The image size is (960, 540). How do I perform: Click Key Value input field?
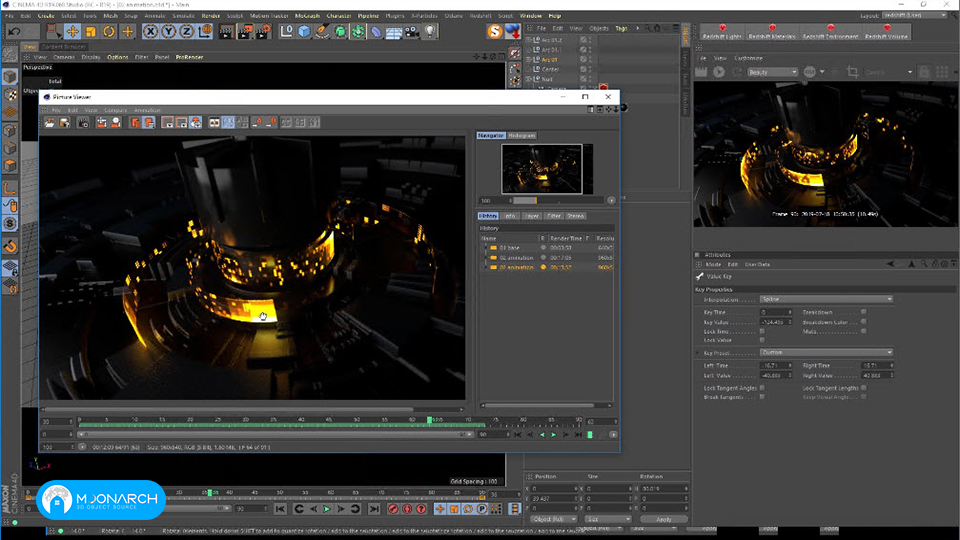click(776, 322)
